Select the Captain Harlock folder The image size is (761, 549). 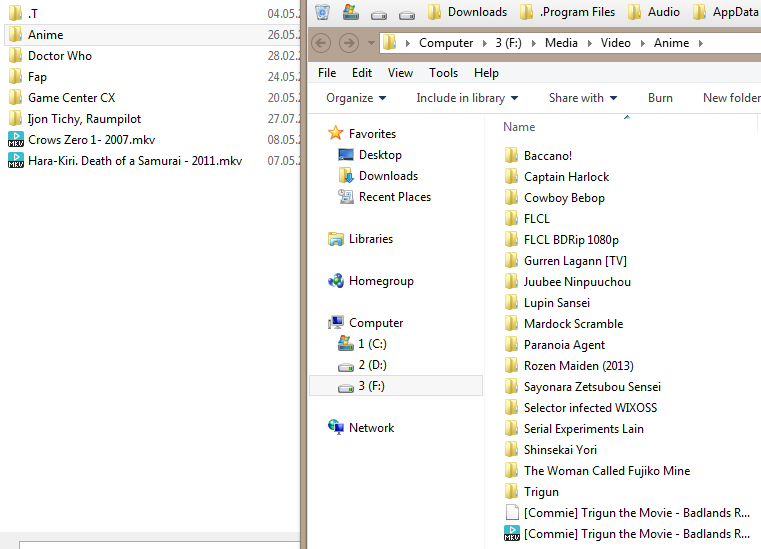click(x=557, y=177)
